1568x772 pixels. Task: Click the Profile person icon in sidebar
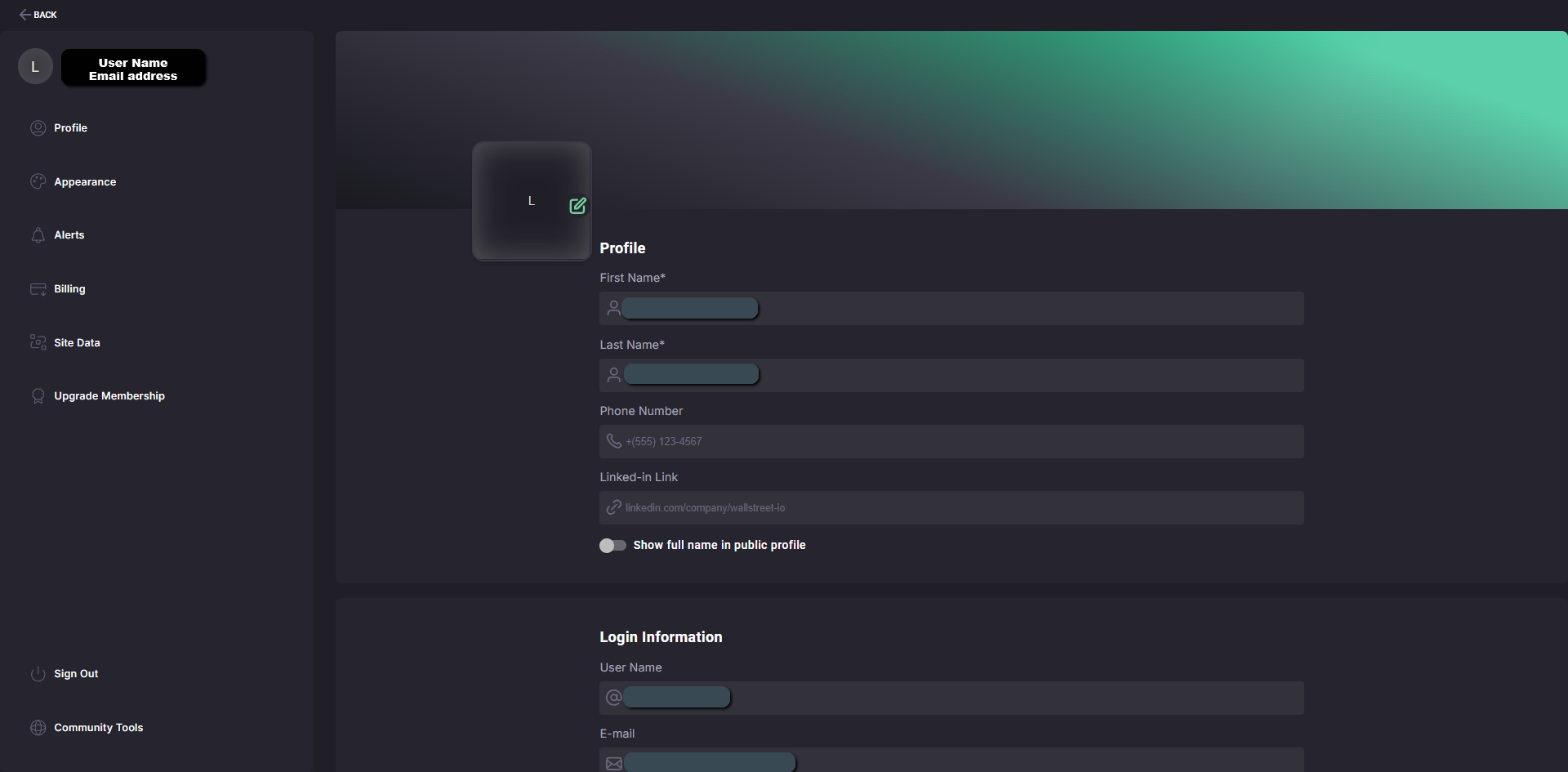tap(38, 128)
